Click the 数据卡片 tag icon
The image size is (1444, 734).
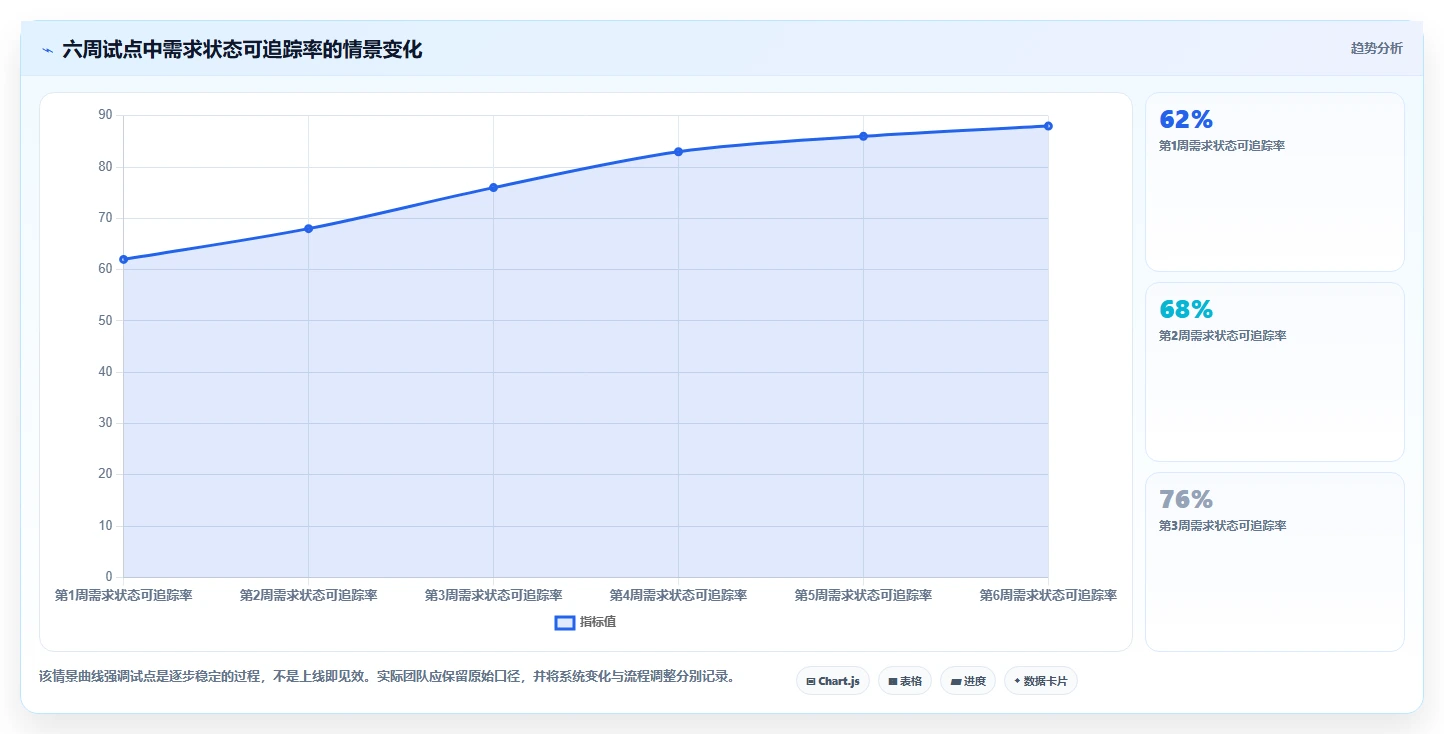click(1017, 681)
